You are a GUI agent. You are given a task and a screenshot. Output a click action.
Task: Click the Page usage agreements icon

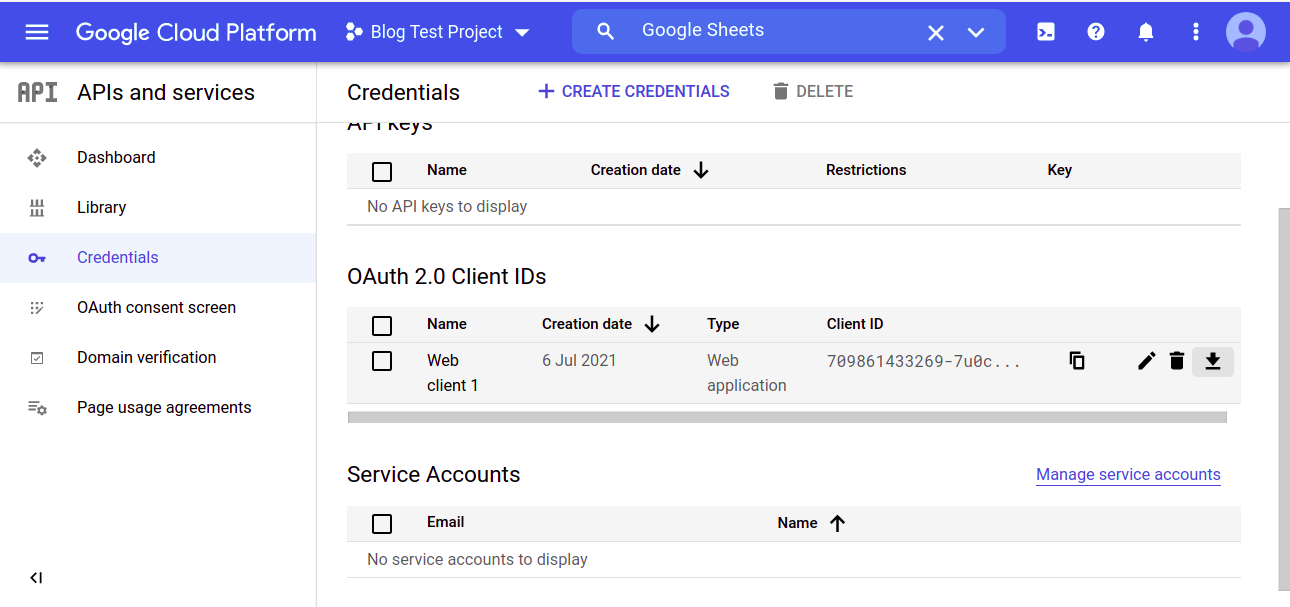pyautogui.click(x=37, y=407)
